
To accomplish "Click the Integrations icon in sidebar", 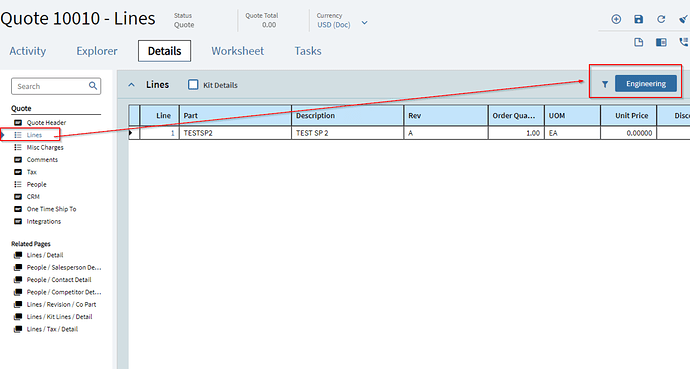I will pos(18,221).
